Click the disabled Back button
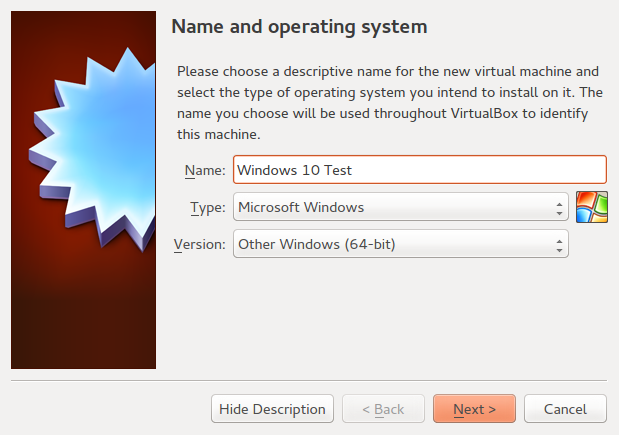Image resolution: width=619 pixels, height=435 pixels. point(383,409)
